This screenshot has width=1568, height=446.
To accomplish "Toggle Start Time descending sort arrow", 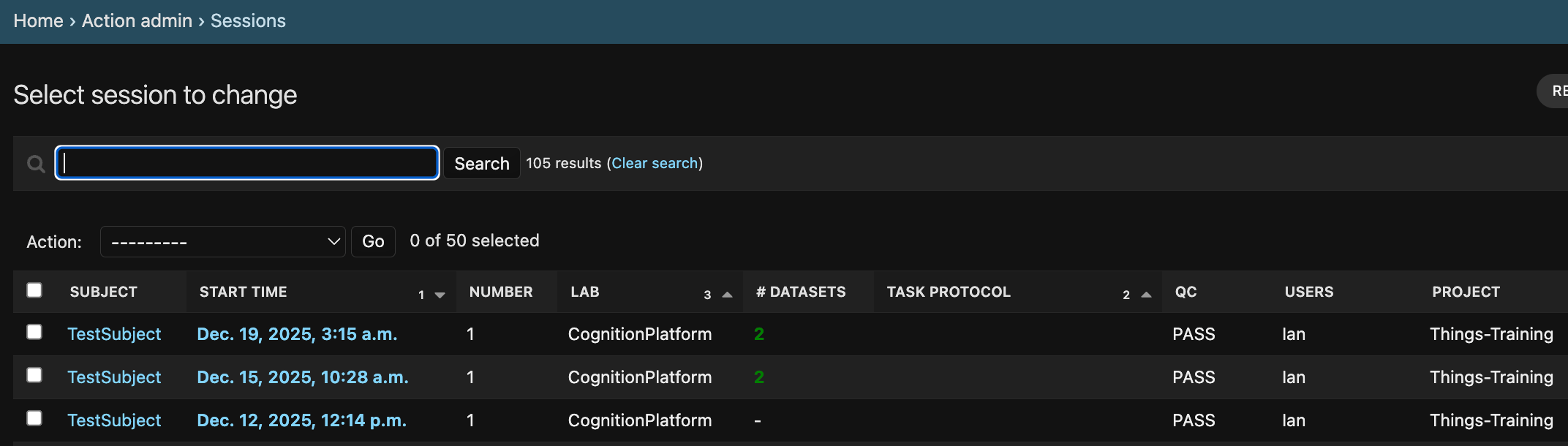I will coord(440,295).
